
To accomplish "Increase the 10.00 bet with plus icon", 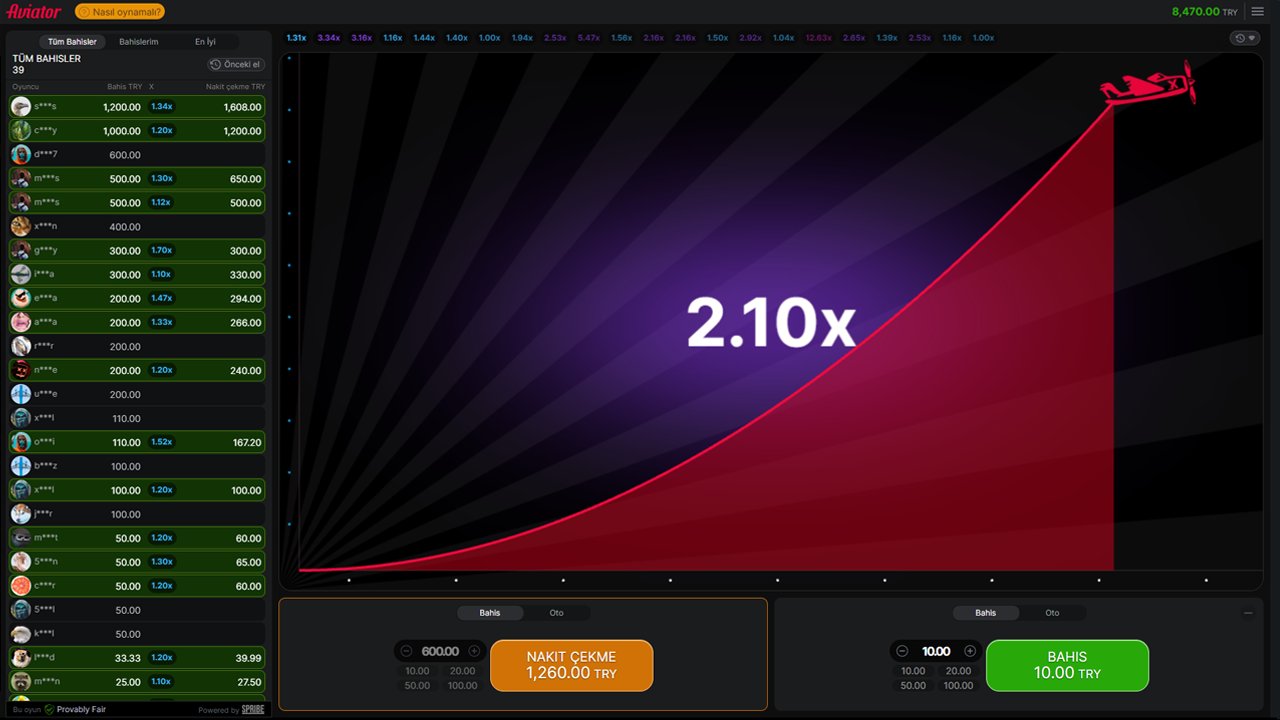I will pos(970,651).
